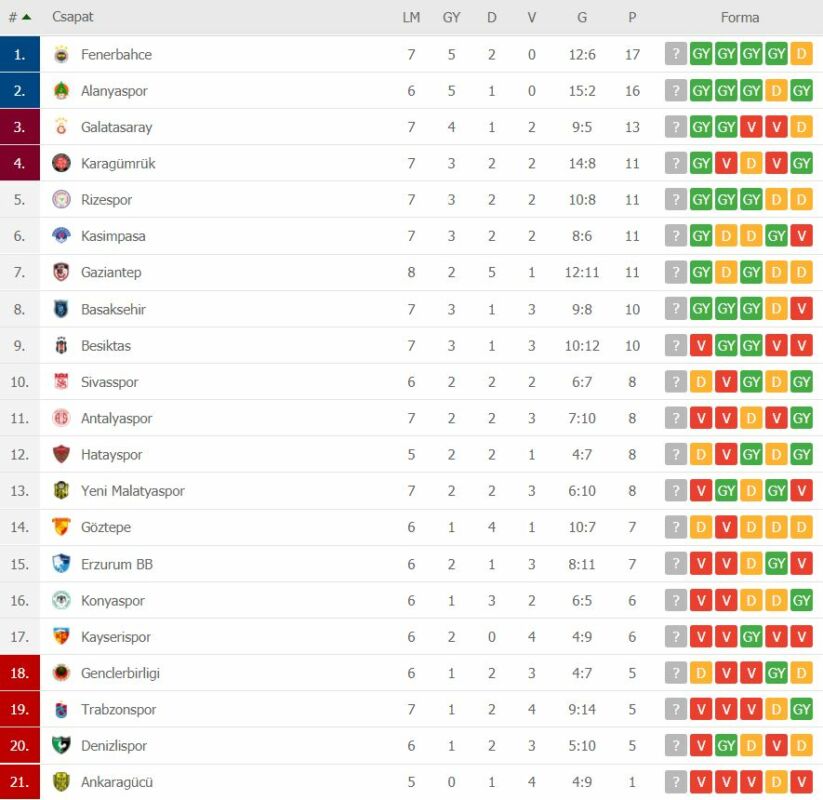Click the Göztepe crest icon
The height and width of the screenshot is (800, 823).
[61, 527]
